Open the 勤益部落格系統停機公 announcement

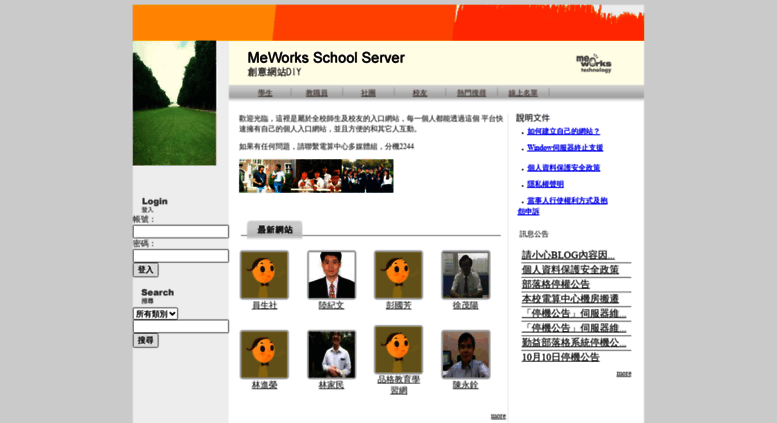(x=574, y=342)
